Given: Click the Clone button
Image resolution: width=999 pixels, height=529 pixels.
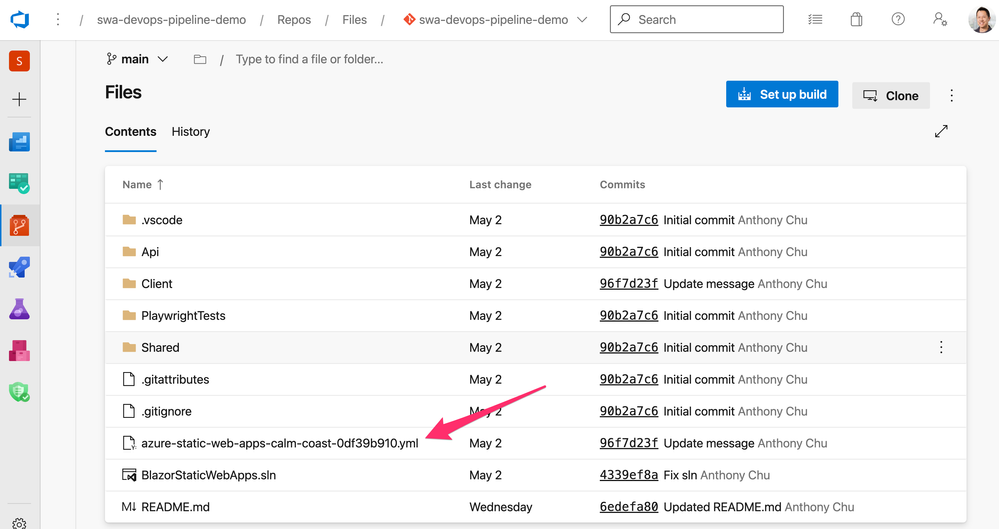Looking at the screenshot, I should (x=890, y=95).
